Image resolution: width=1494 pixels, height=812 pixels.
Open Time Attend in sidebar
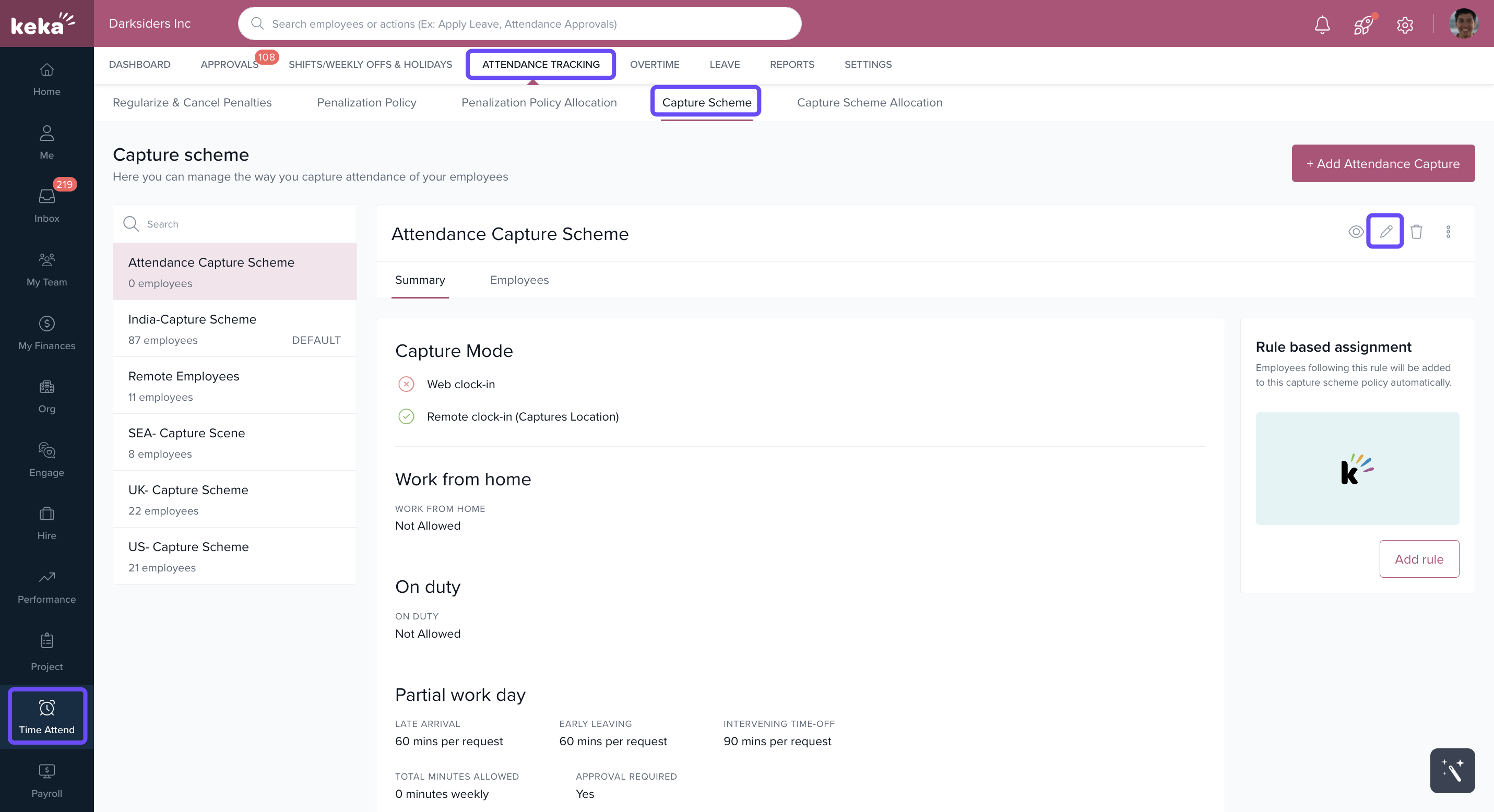[47, 717]
